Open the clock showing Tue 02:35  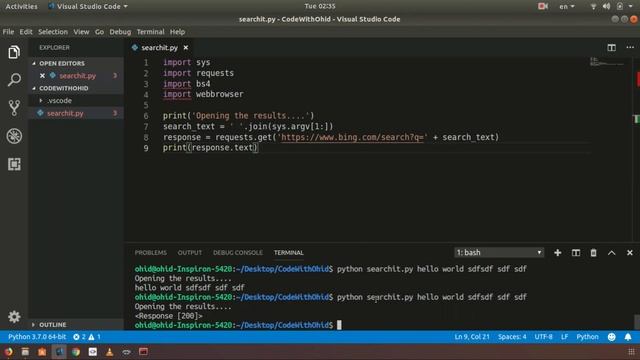click(320, 6)
